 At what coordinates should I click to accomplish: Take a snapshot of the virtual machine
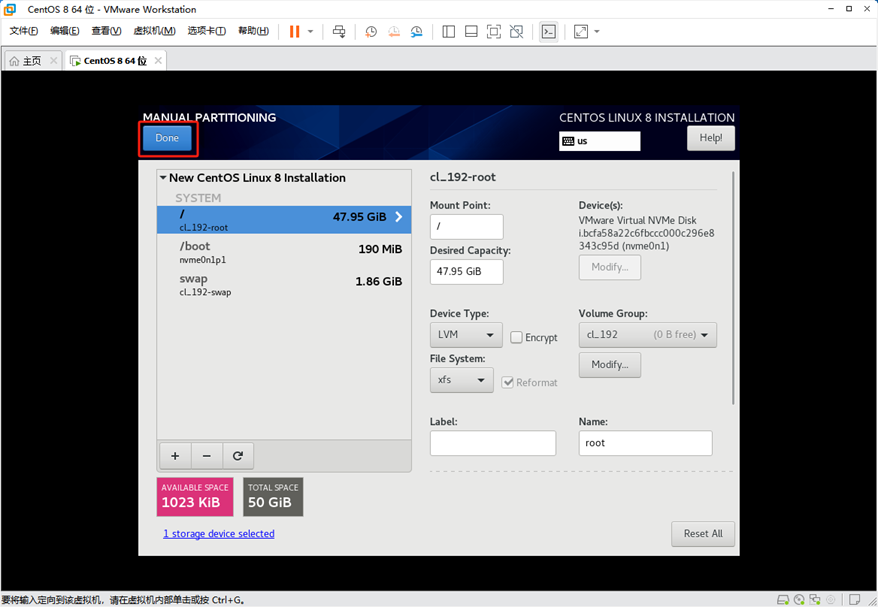[371, 31]
